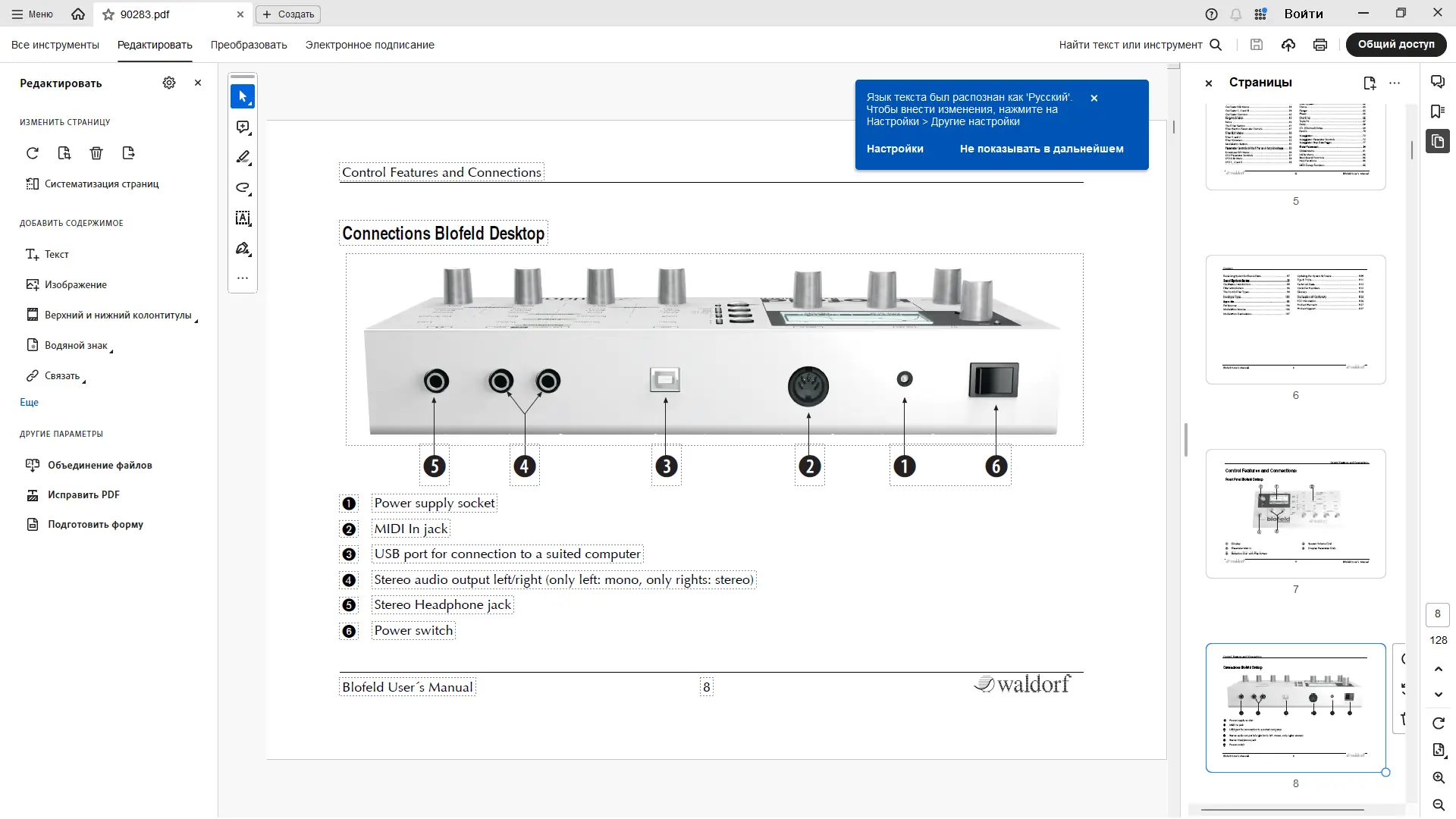
Task: Click the delete page trash icon
Action: point(96,153)
